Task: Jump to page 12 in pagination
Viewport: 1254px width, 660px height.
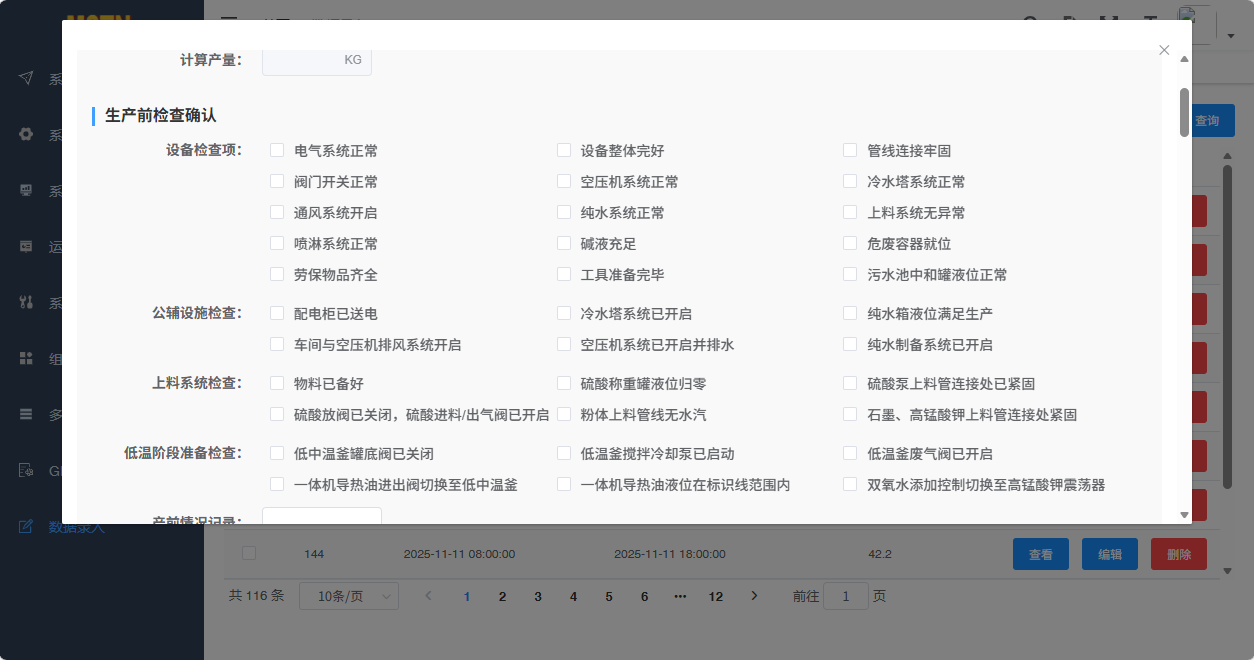Action: click(x=715, y=596)
